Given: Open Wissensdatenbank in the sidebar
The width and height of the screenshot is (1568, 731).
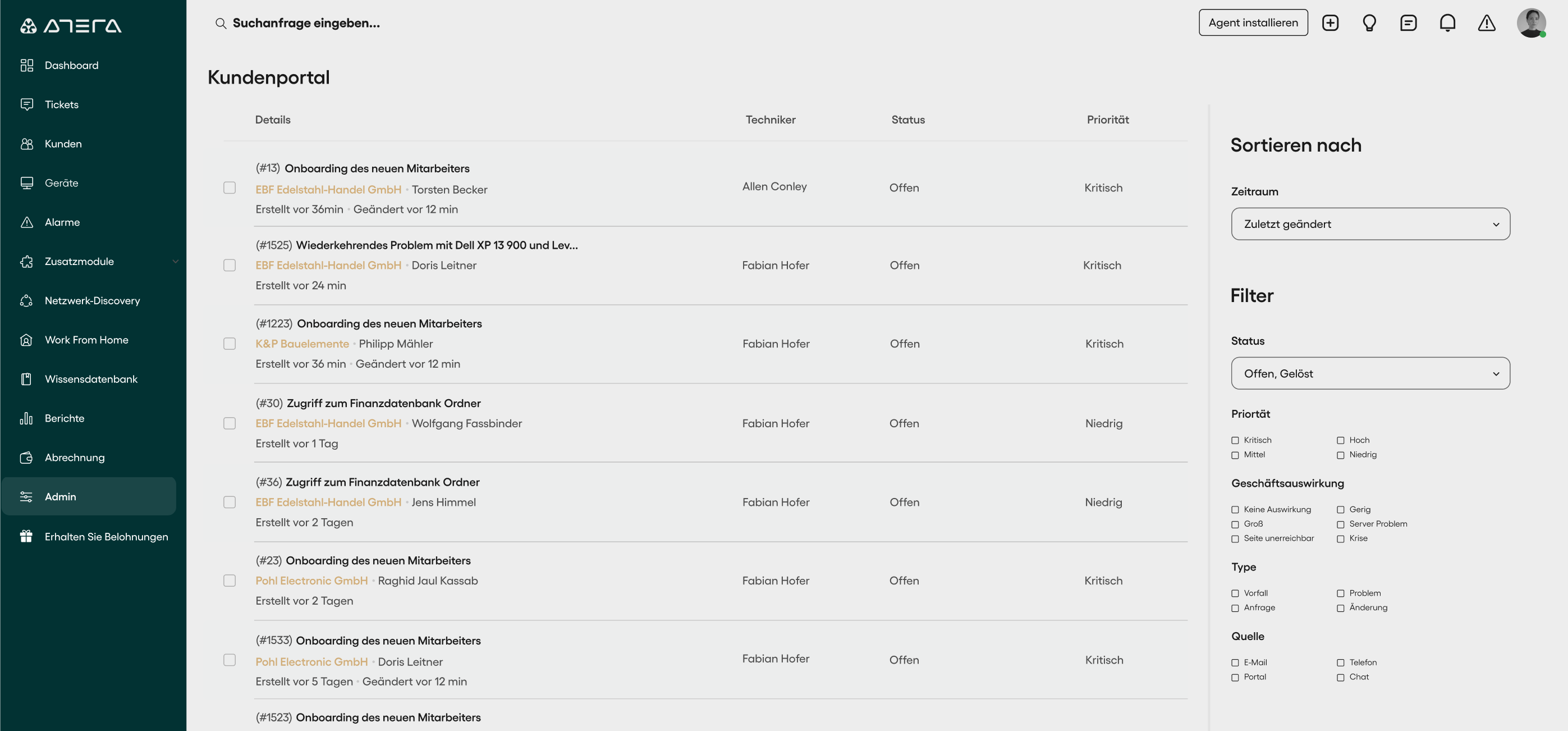Looking at the screenshot, I should [91, 379].
